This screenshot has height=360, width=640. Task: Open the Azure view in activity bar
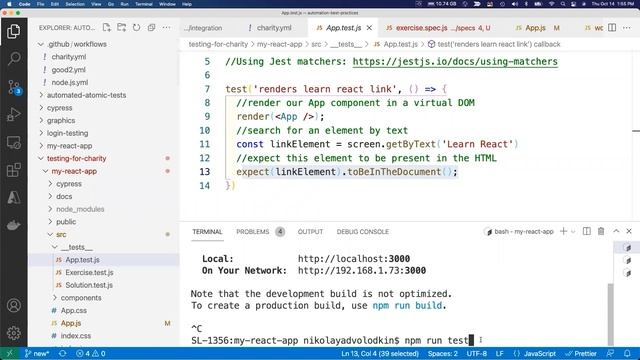coord(13,198)
